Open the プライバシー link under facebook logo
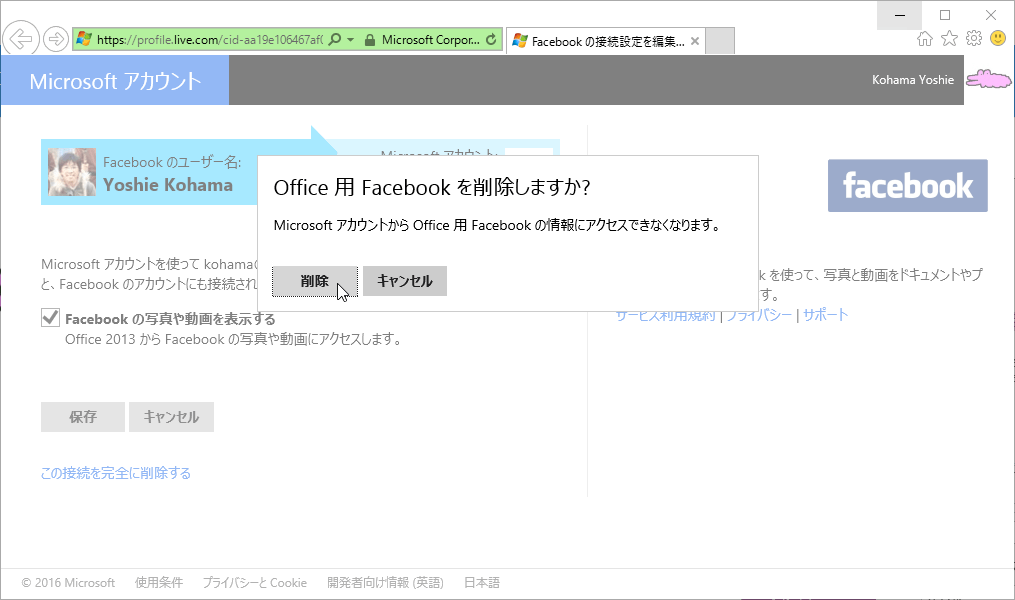Image resolution: width=1015 pixels, height=600 pixels. pyautogui.click(x=759, y=316)
